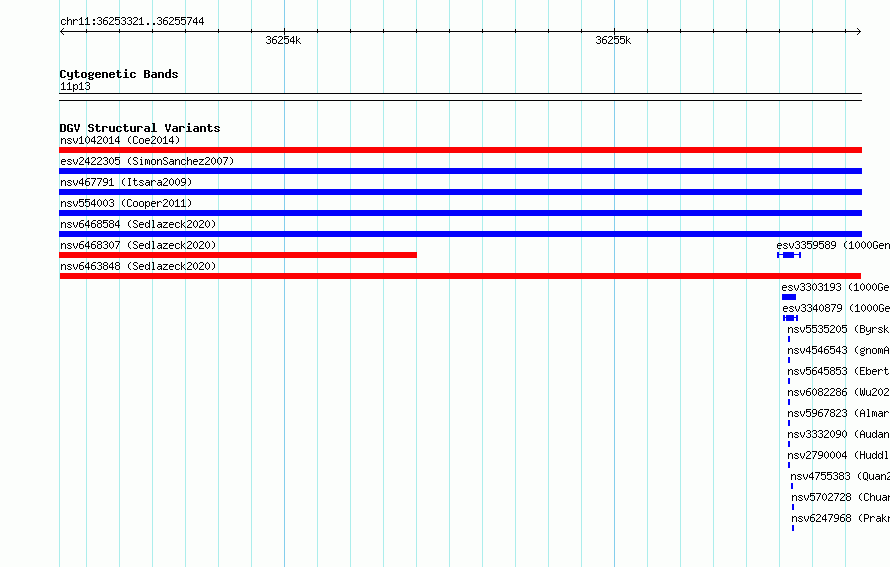Click the ruler's left arrowhead

click(x=62, y=32)
